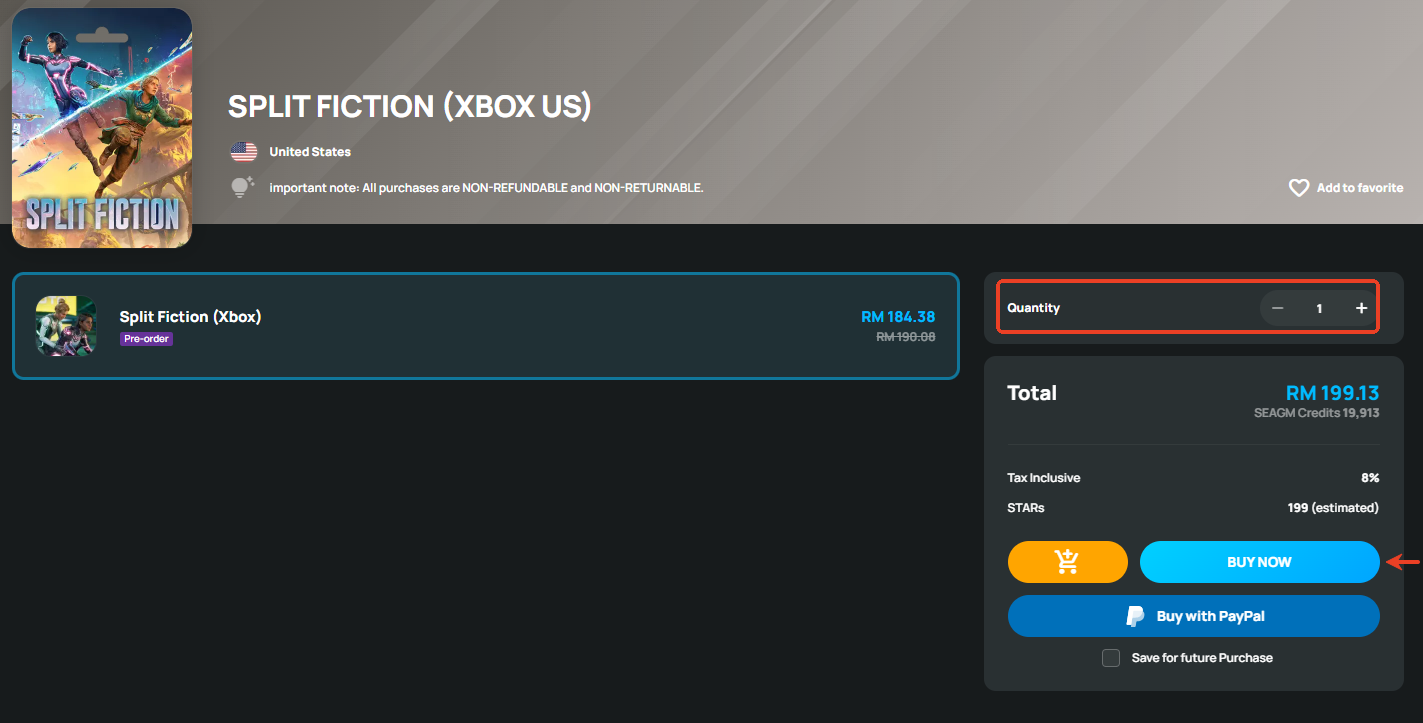Click the Split Fiction (Xbox) product thumbnail
The image size is (1423, 723).
(66, 326)
